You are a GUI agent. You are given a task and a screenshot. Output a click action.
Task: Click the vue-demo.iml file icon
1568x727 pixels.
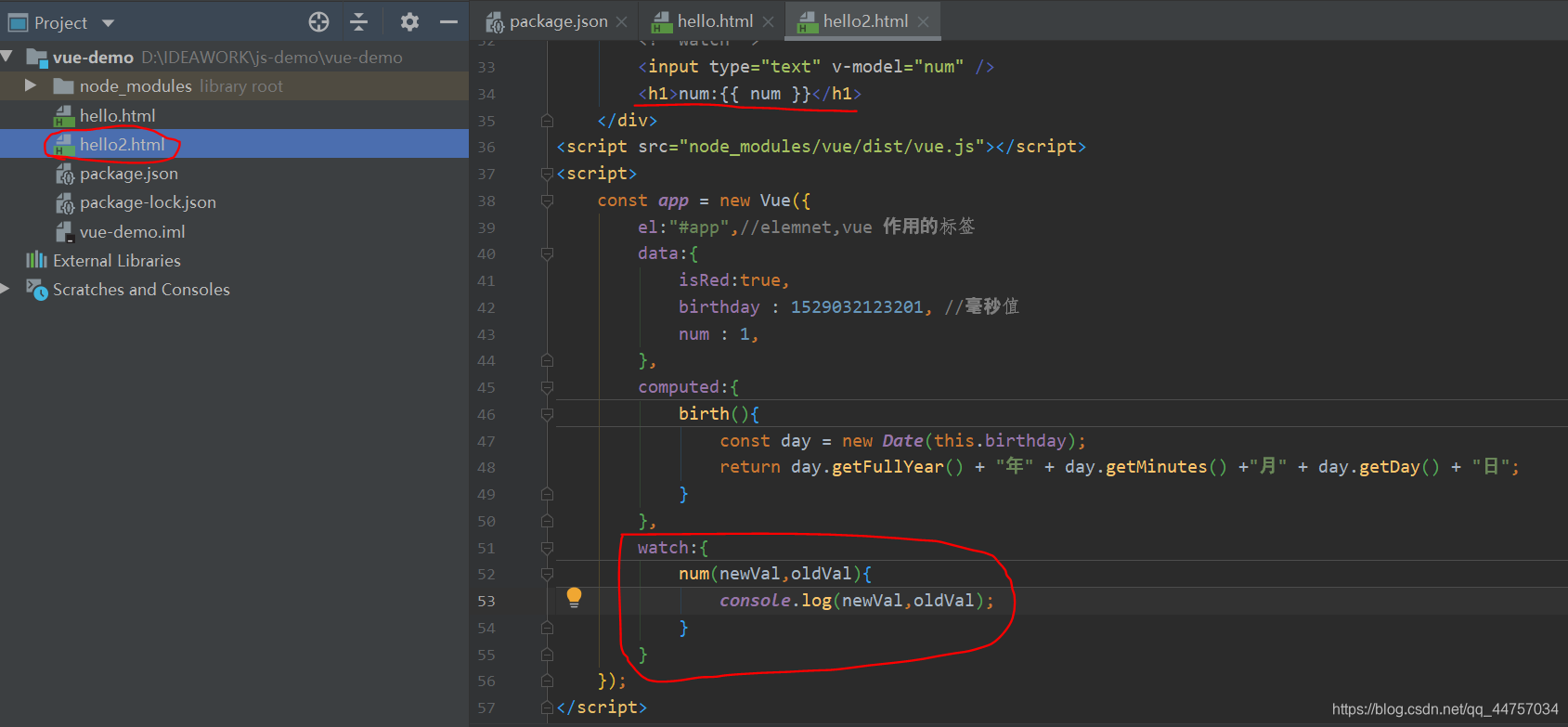click(64, 232)
